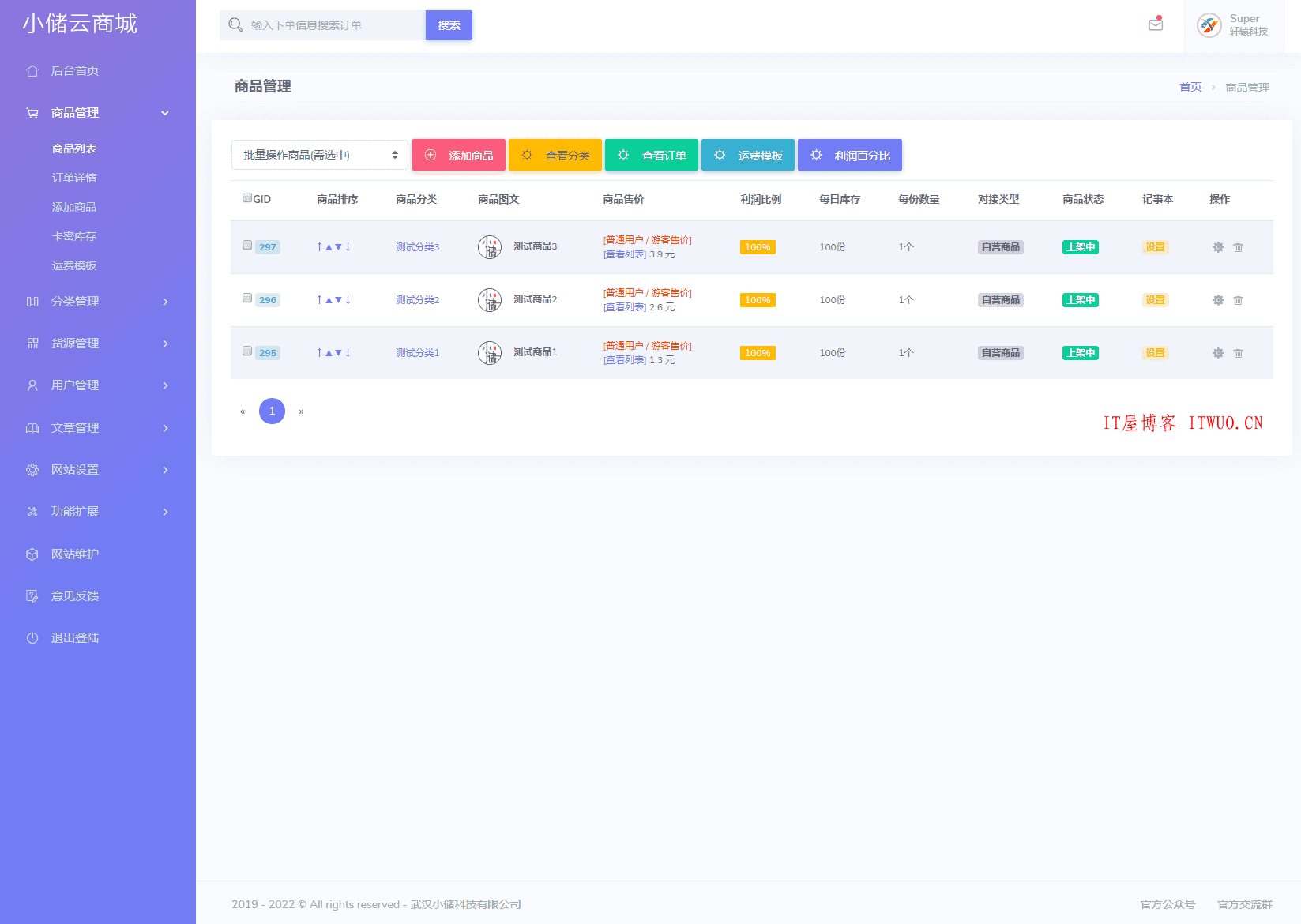Image resolution: width=1301 pixels, height=924 pixels.
Task: Open 官方交流群 footer link
Action: 1245,904
